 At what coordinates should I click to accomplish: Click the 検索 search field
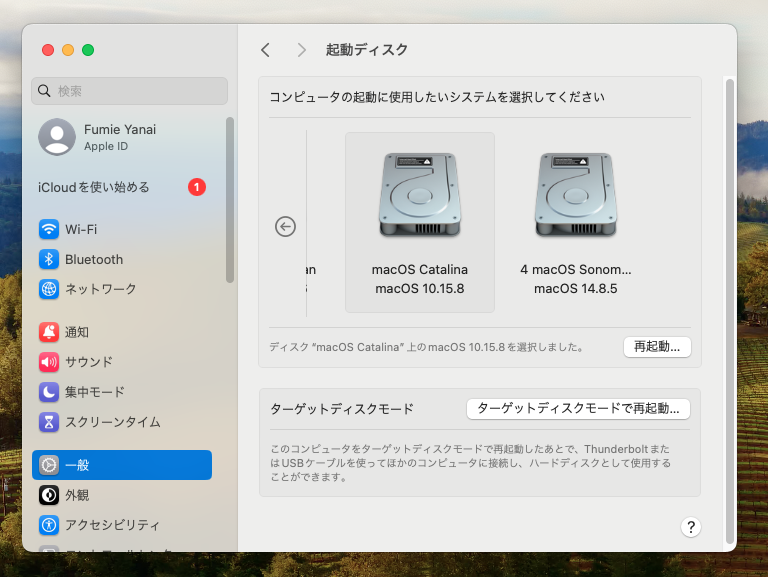point(130,91)
